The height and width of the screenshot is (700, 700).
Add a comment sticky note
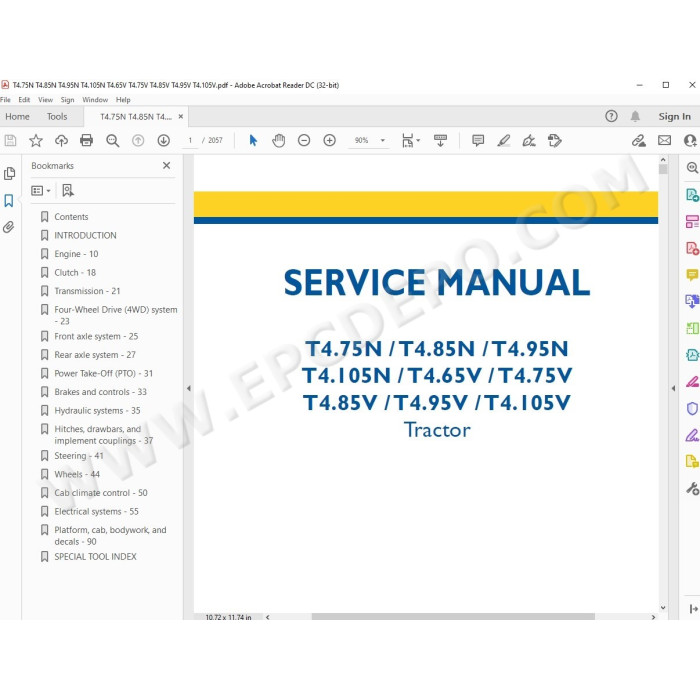(478, 141)
